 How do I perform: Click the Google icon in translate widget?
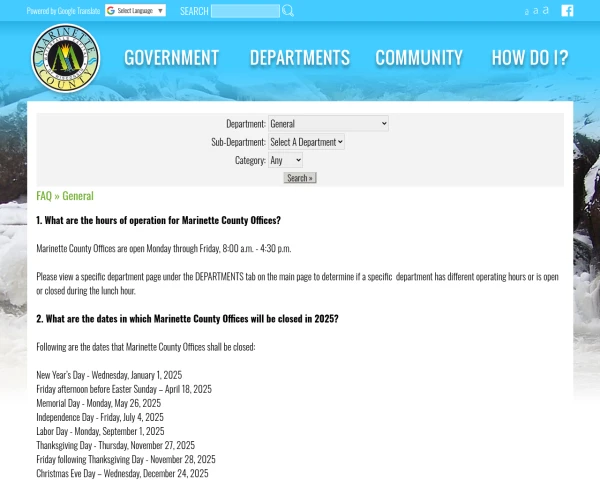coord(111,11)
